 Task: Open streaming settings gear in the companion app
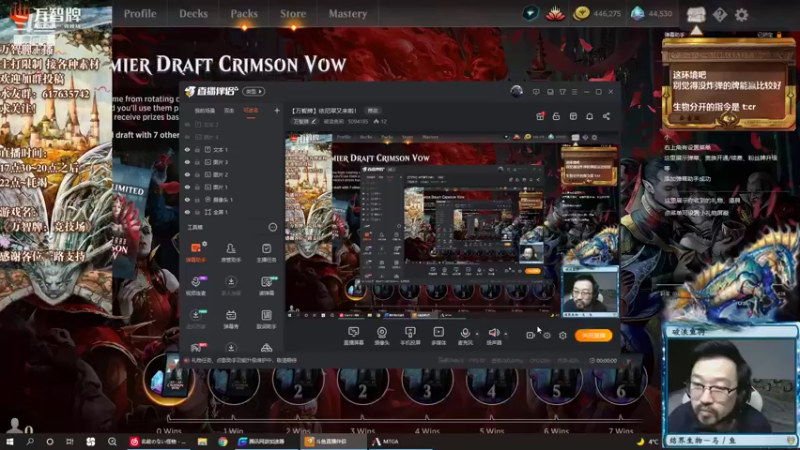(563, 335)
